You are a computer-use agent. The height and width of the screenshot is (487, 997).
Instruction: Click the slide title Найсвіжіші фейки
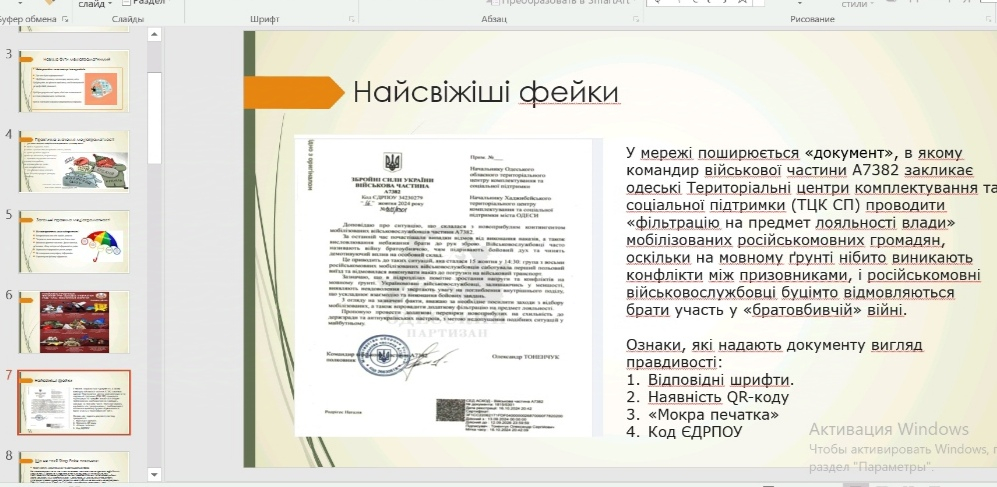(x=486, y=92)
